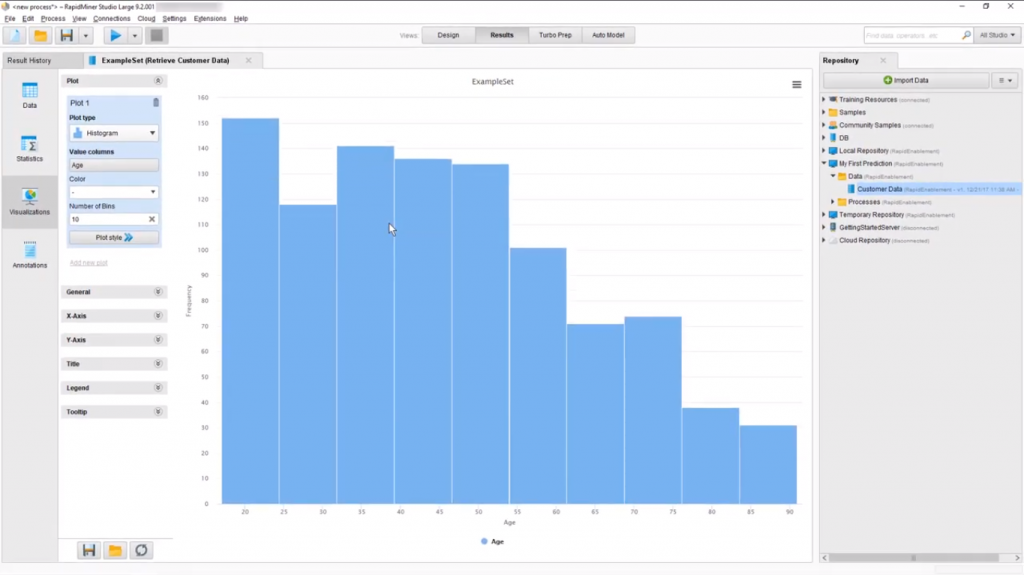Open the Statistics result view
The width and height of the screenshot is (1024, 575).
coord(29,149)
